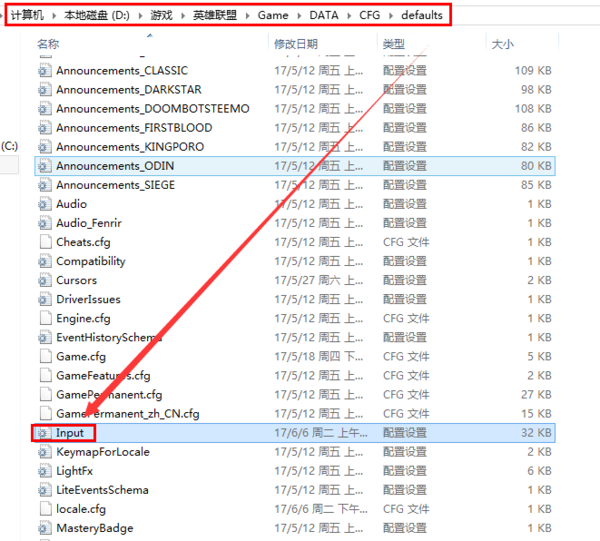600x541 pixels.
Task: Click the 109 KB size value
Action: 533,71
